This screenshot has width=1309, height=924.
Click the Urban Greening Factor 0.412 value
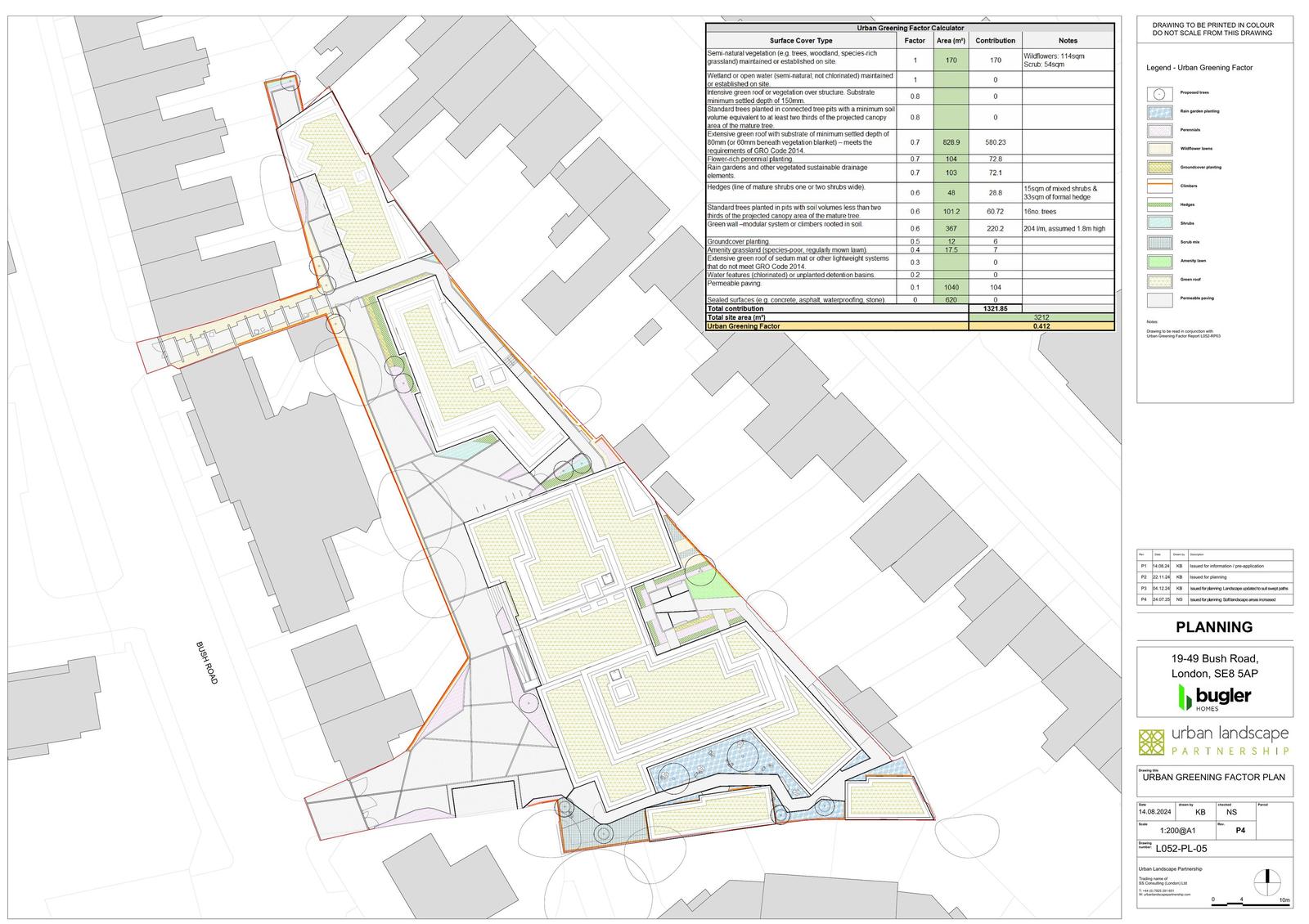(x=1041, y=326)
